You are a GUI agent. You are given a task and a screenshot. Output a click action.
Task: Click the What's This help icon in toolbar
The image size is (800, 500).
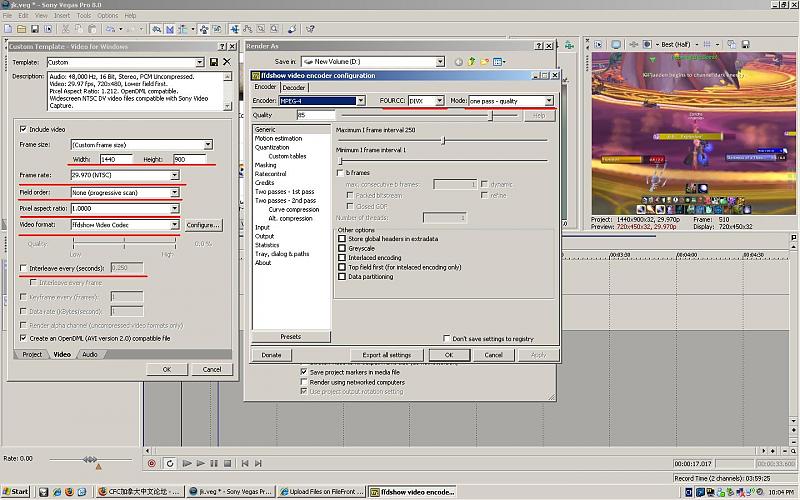310,30
